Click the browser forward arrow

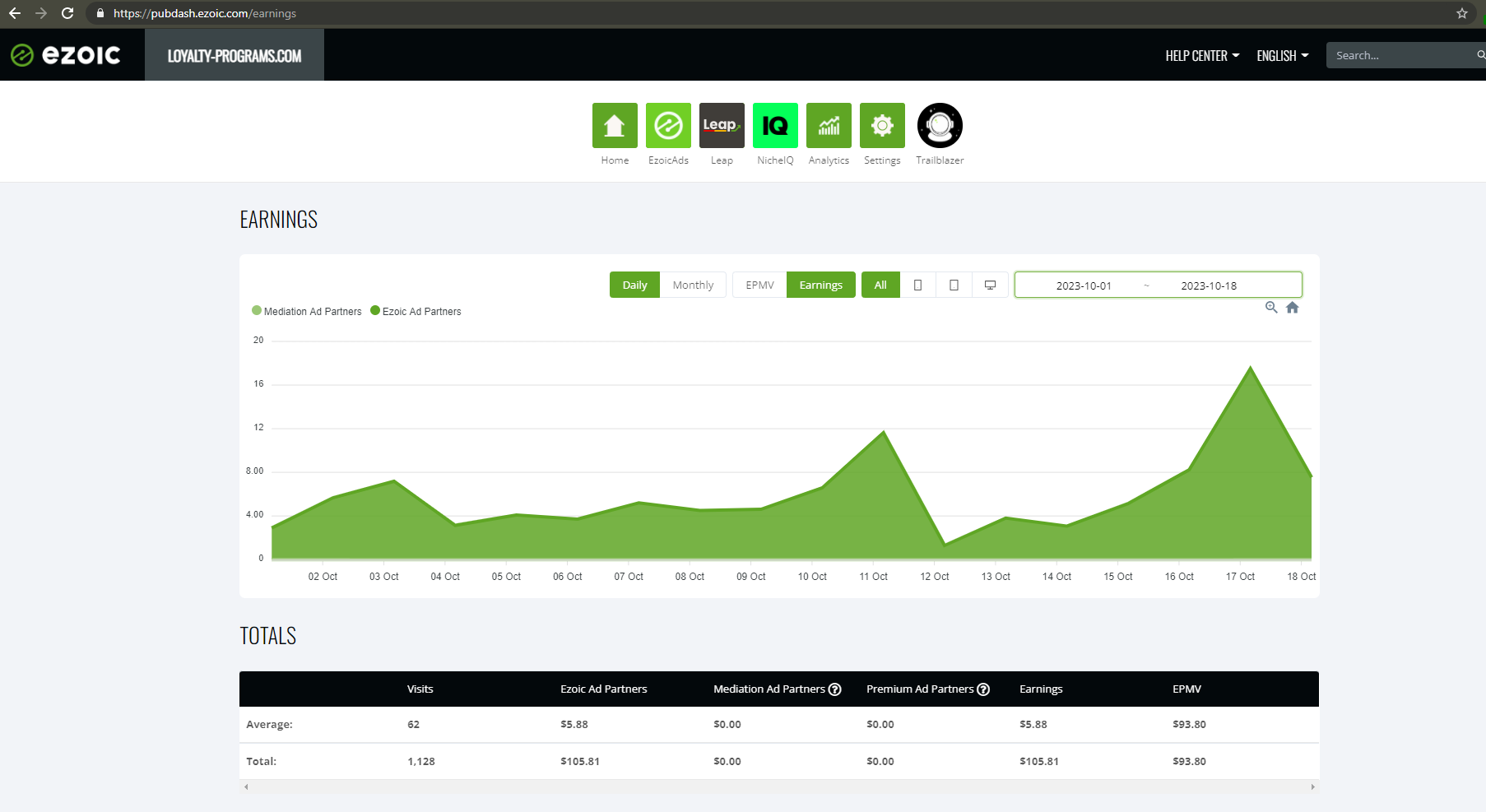tap(41, 13)
